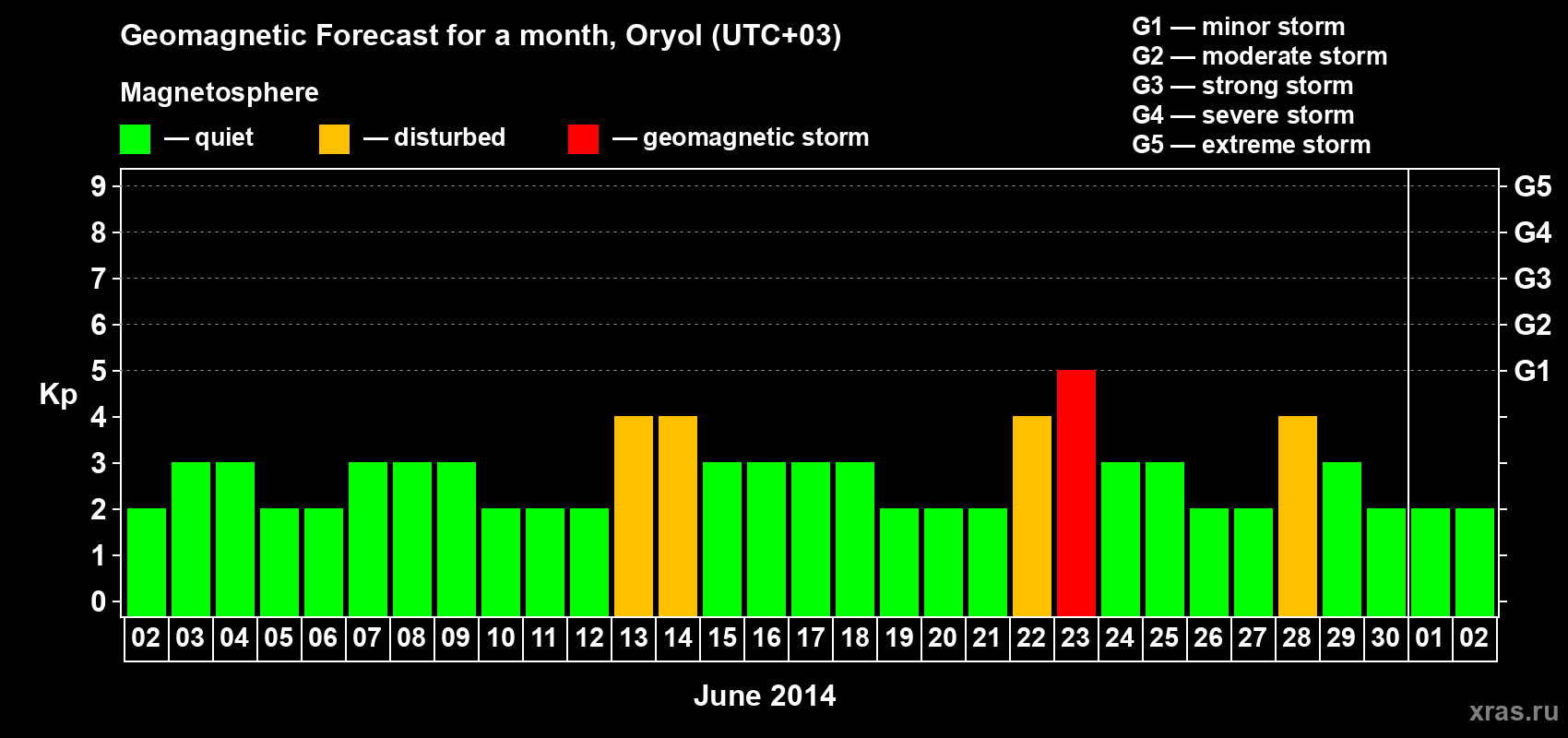1568x738 pixels.
Task: Select the green bar for day 08
Action: coord(412,539)
